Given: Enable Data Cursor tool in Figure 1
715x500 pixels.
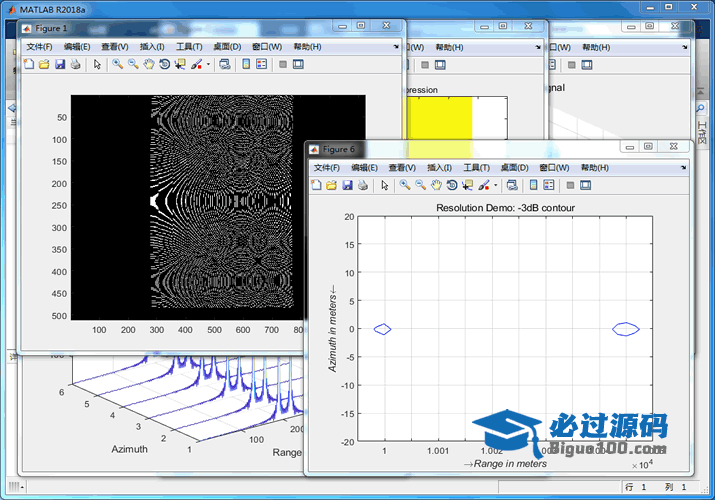Looking at the screenshot, I should pos(180,64).
